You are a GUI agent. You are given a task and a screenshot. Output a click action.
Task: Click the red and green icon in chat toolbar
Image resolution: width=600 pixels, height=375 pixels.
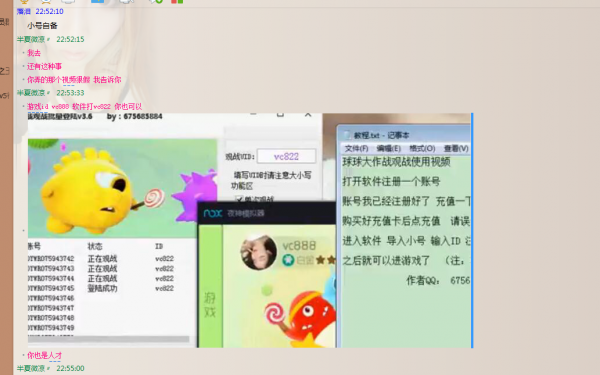coord(177,2)
